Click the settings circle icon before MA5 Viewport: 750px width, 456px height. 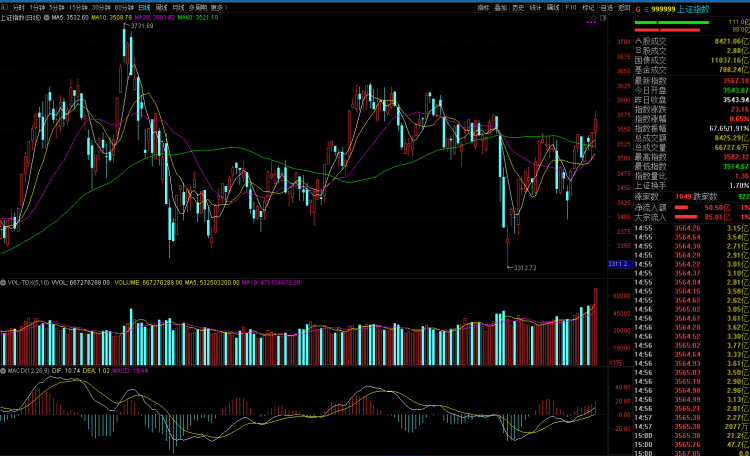[x=47, y=18]
